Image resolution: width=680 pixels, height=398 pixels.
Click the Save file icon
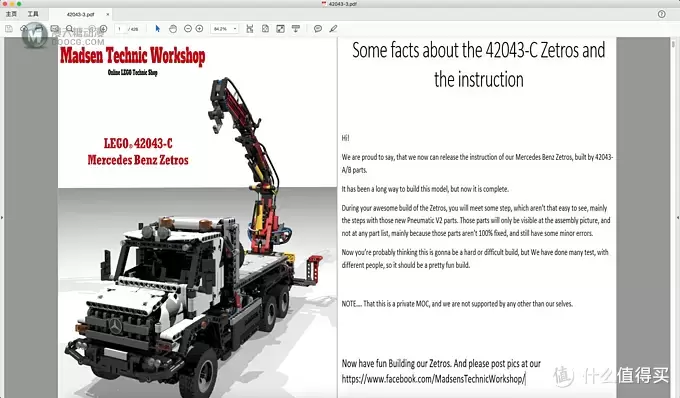click(9, 29)
